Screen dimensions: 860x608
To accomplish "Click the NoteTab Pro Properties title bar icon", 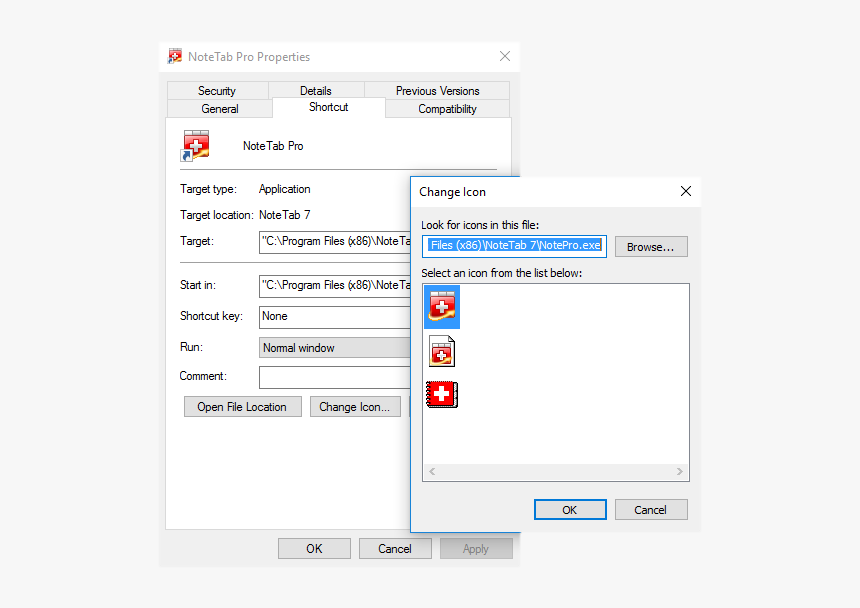I will pos(174,56).
